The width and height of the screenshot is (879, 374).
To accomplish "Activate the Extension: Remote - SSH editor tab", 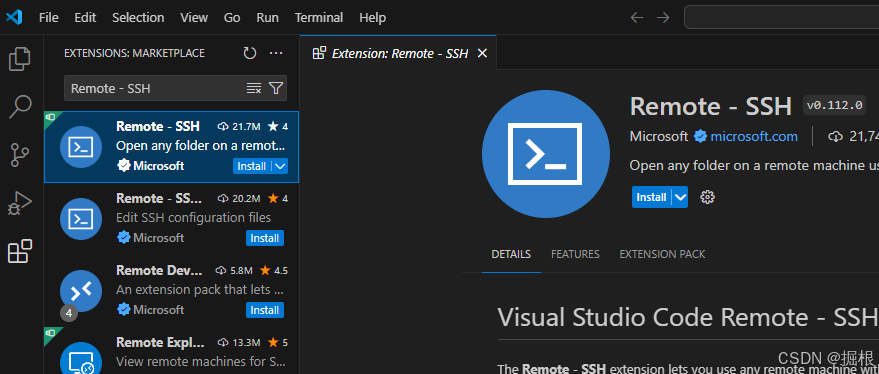I will tap(398, 53).
